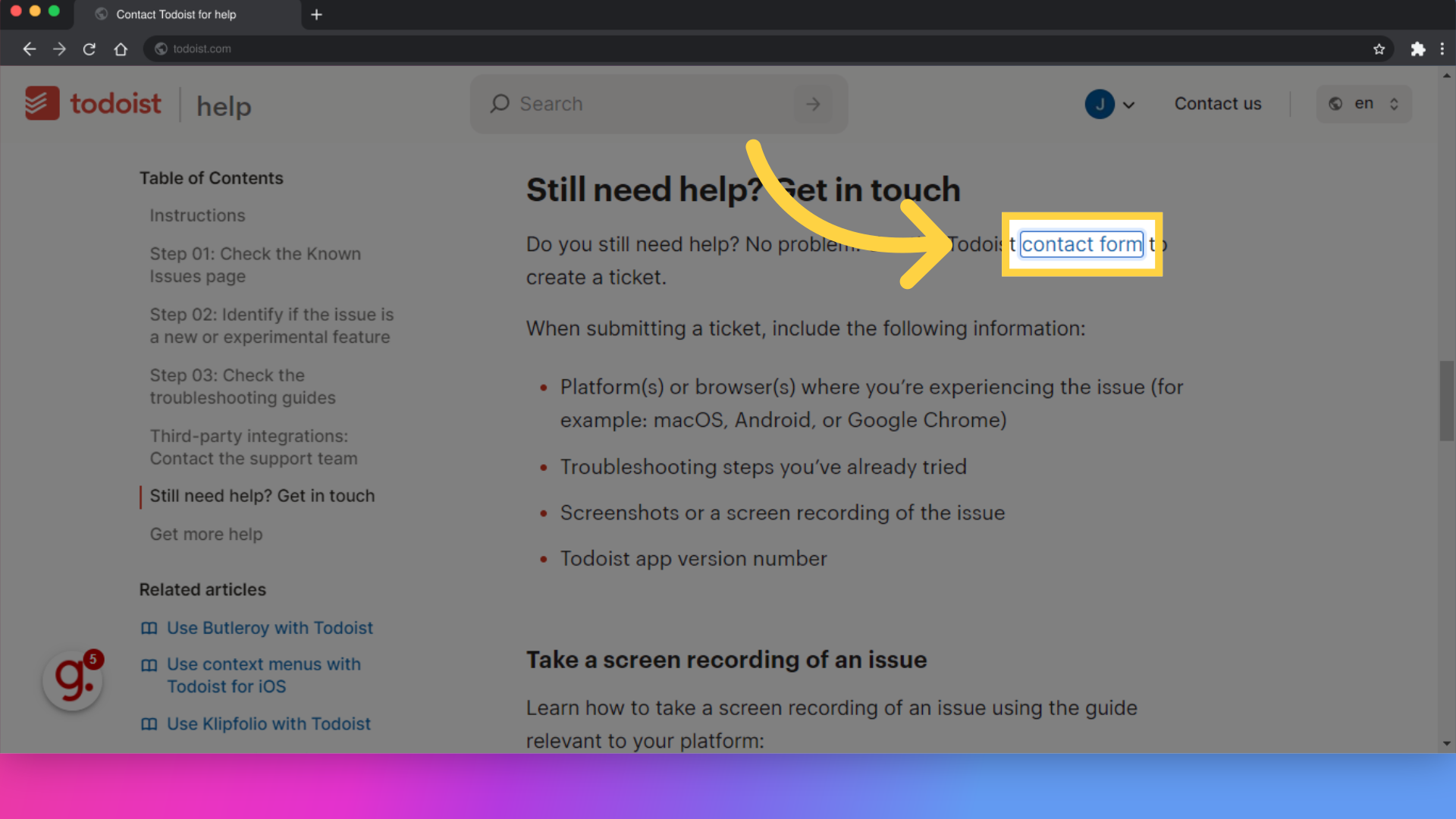Click the Take a screen recording heading
This screenshot has width=1456, height=819.
pyautogui.click(x=726, y=660)
